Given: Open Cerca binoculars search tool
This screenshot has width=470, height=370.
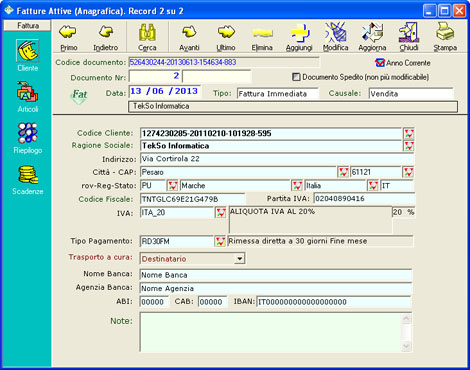Looking at the screenshot, I should pyautogui.click(x=147, y=37).
